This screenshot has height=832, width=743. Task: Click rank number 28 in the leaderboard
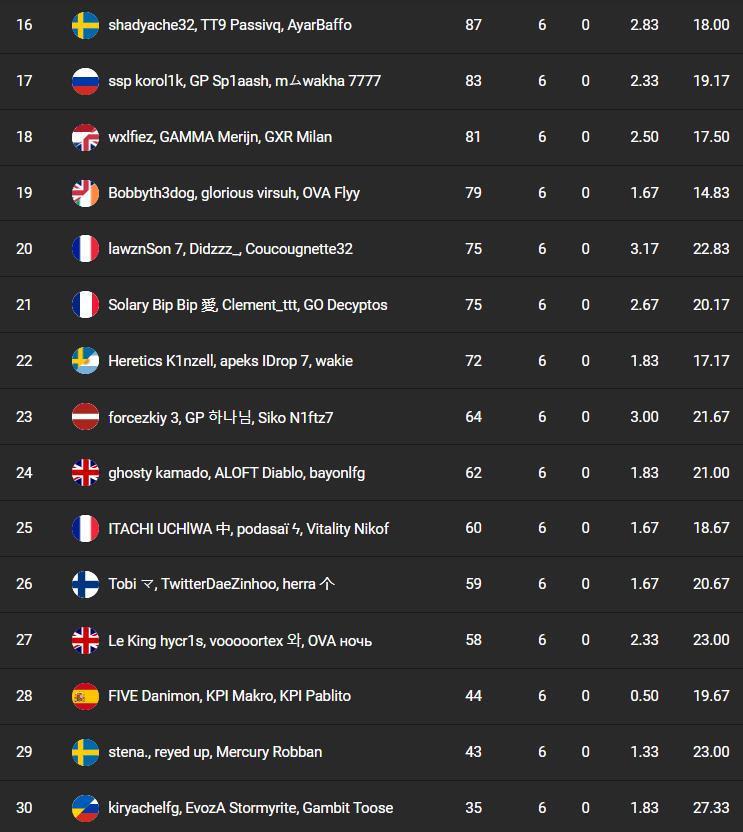(x=24, y=696)
